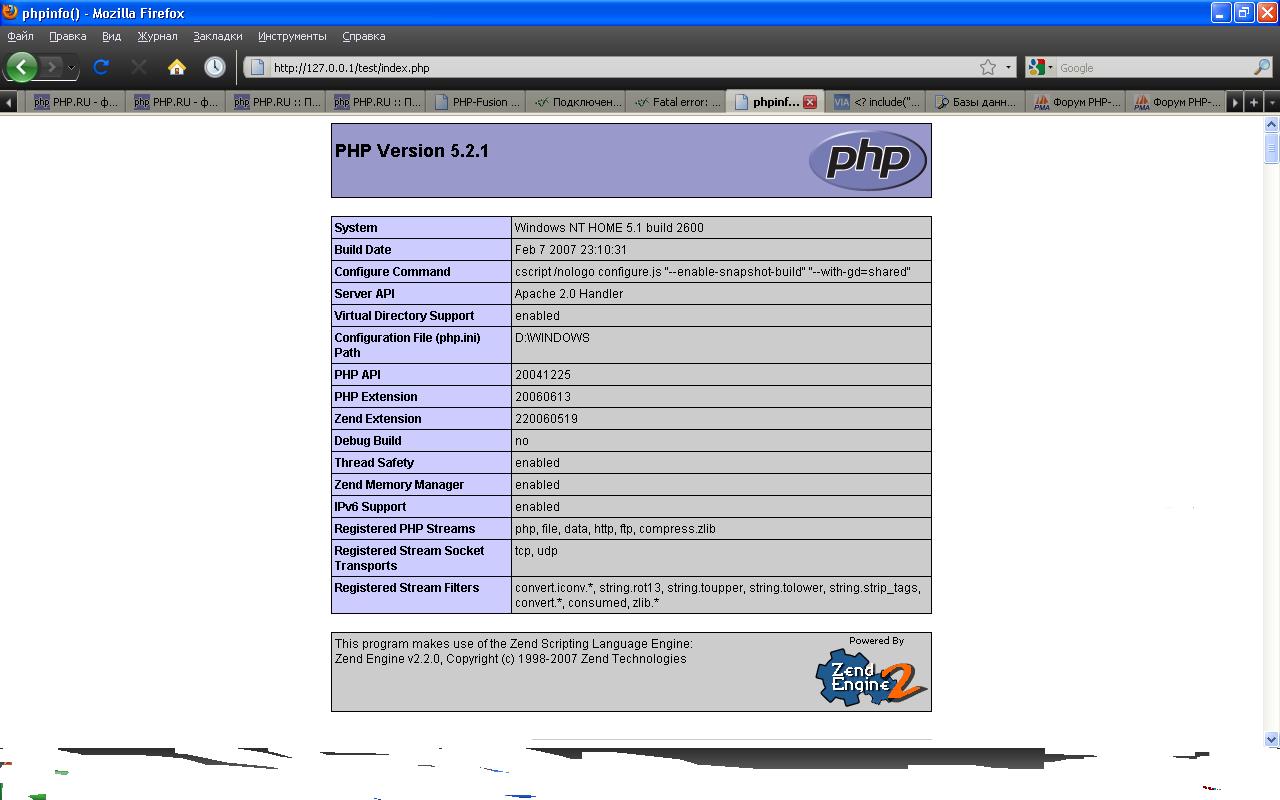Click the Debug Build value no
The image size is (1280, 800).
tap(522, 441)
